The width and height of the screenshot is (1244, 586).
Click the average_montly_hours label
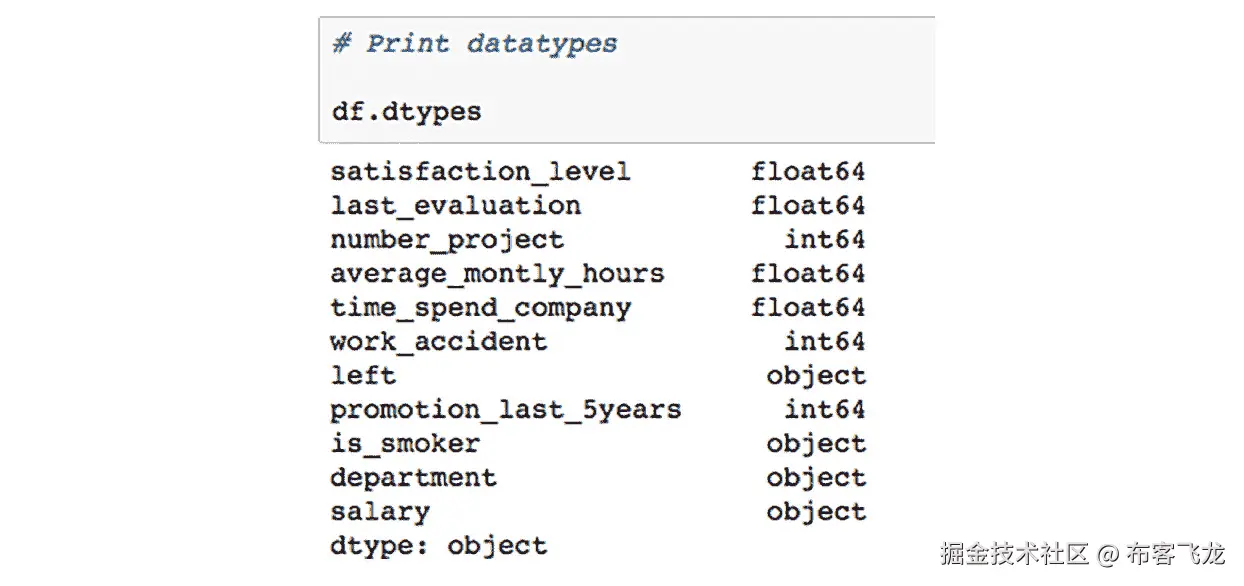[x=497, y=274]
